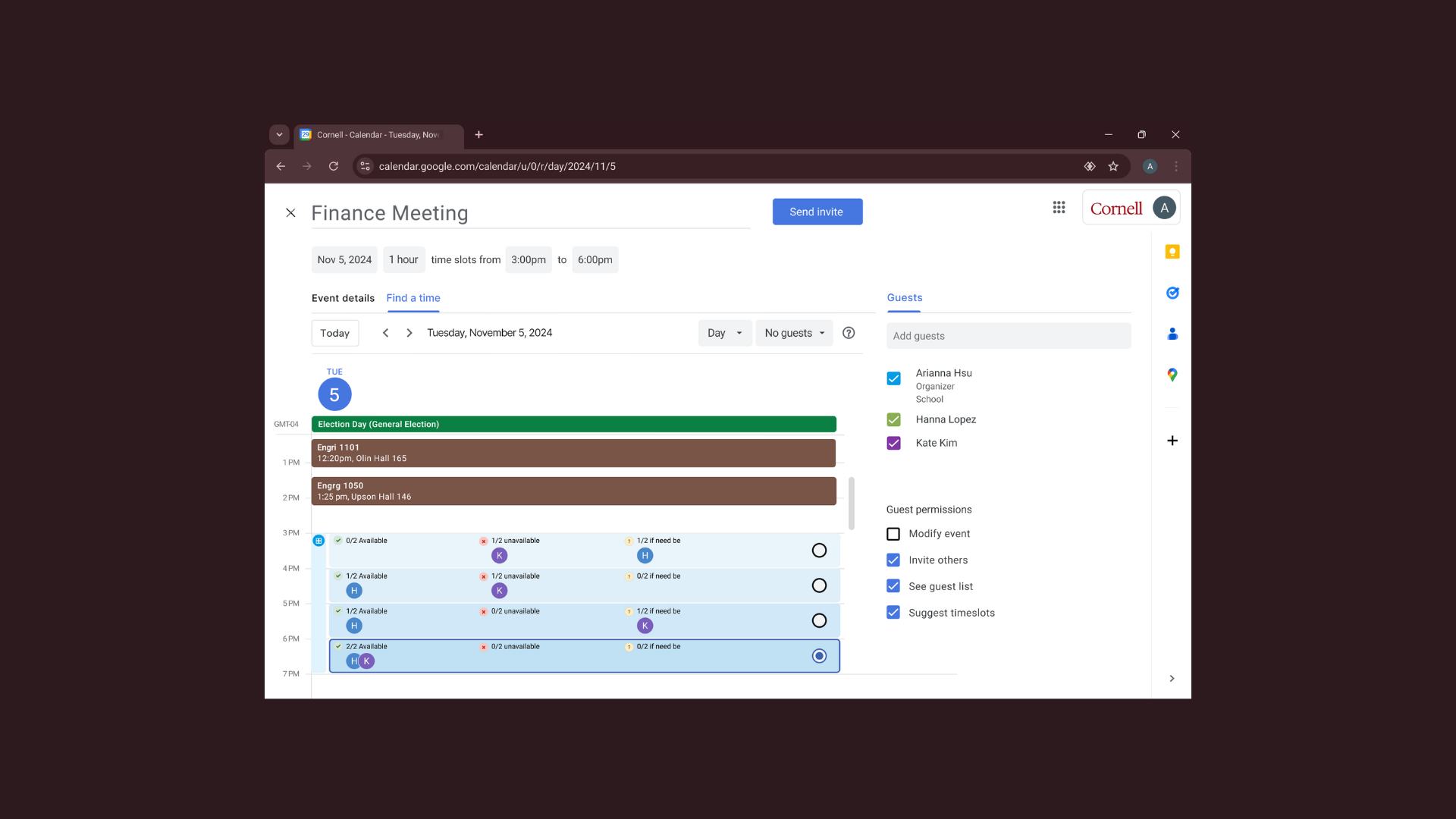Close the event editor with X
The image size is (1456, 819).
(290, 213)
